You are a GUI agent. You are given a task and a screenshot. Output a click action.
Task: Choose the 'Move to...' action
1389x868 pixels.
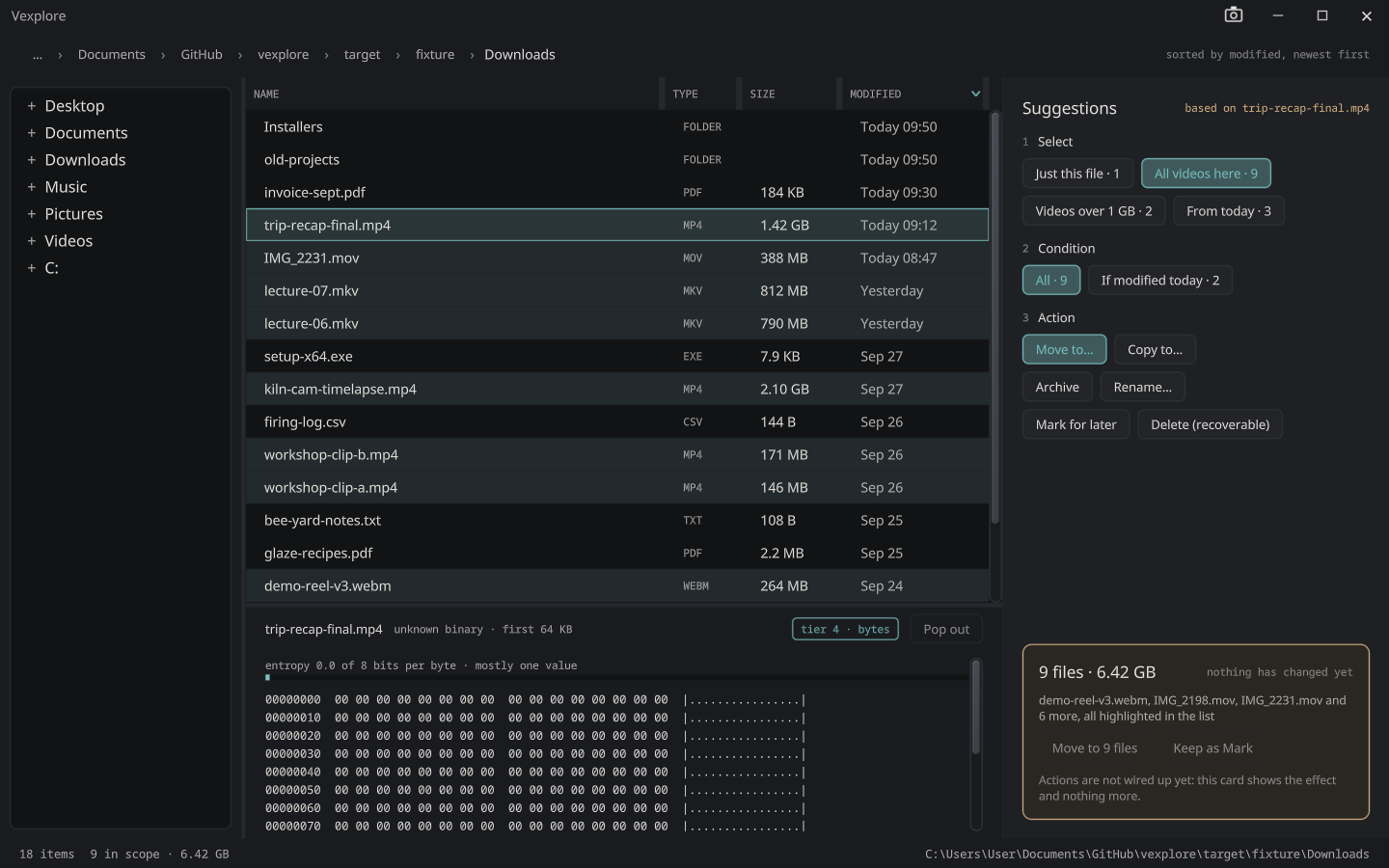coord(1065,350)
